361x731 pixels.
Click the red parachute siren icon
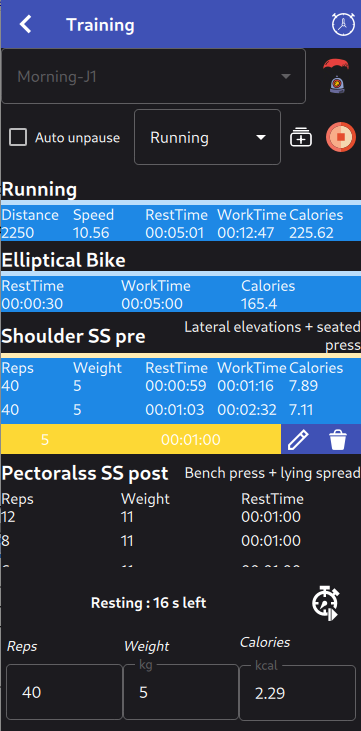[336, 76]
